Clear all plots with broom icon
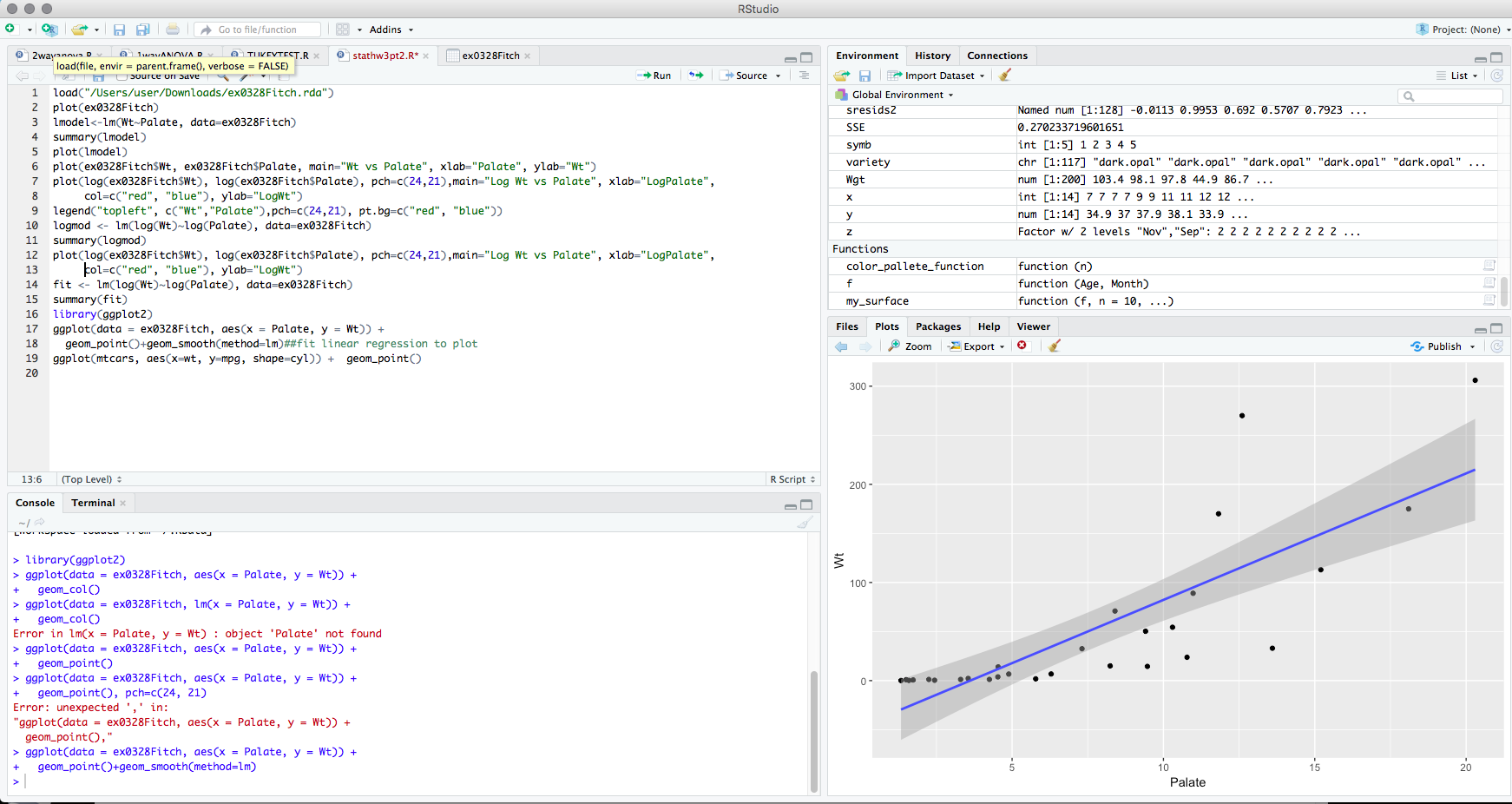Viewport: 1512px width, 804px height. (x=1055, y=346)
